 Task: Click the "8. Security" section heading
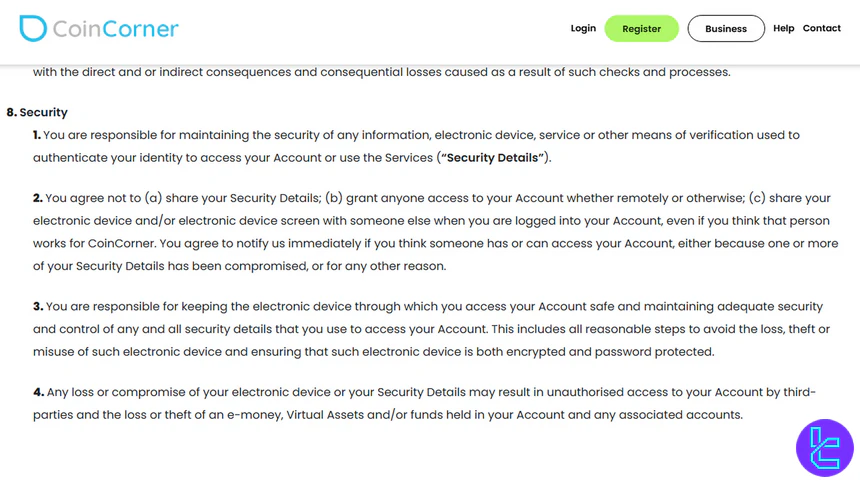click(37, 112)
